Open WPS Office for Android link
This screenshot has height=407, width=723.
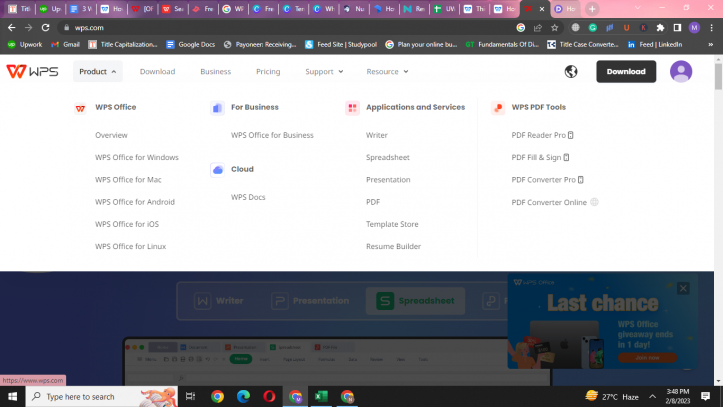tap(135, 202)
